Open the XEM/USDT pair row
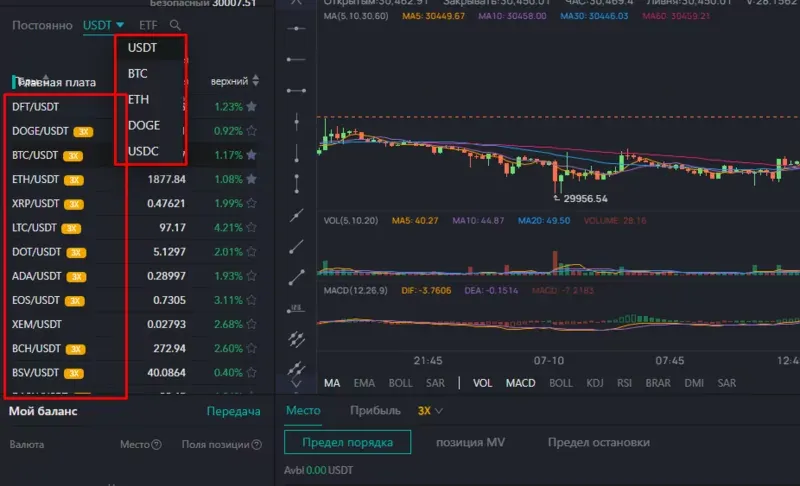Image resolution: width=800 pixels, height=486 pixels. (x=134, y=324)
